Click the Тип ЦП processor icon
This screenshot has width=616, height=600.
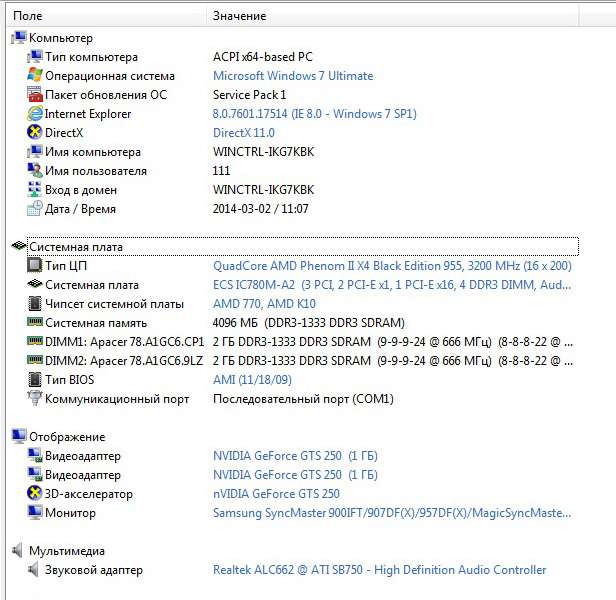35,266
